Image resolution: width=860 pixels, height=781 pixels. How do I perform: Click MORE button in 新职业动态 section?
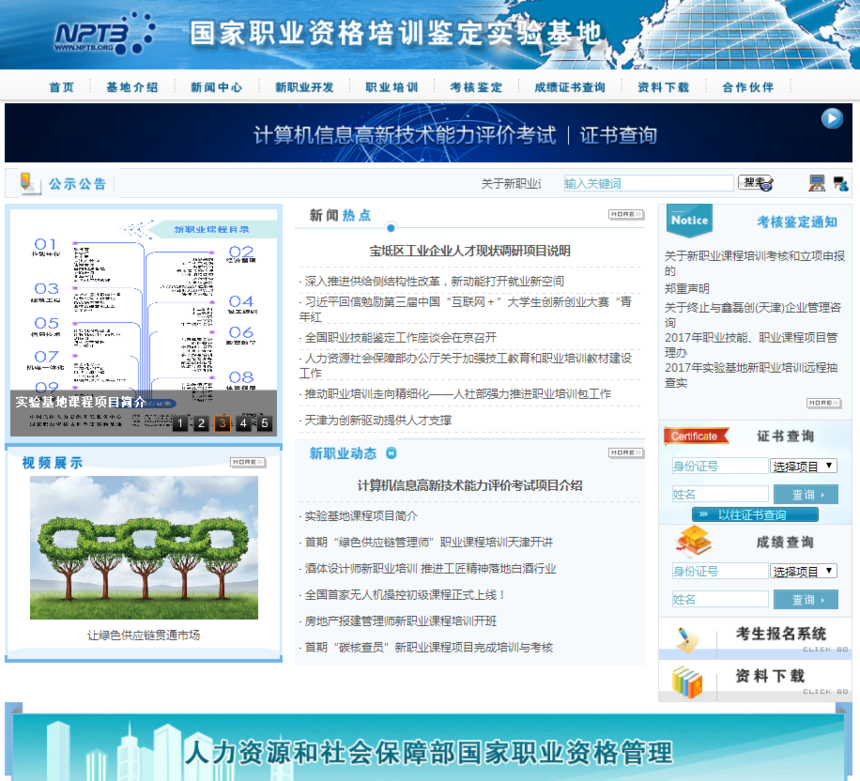point(626,452)
